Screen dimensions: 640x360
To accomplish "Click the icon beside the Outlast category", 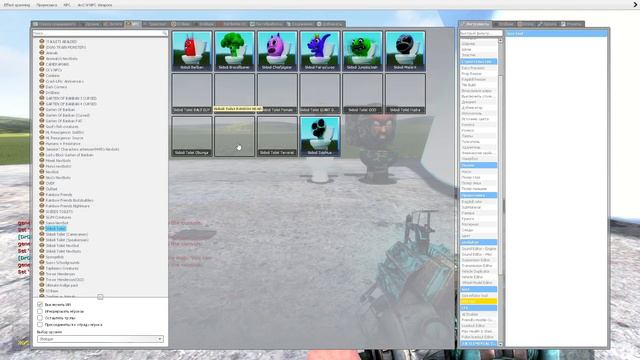I will coord(42,189).
